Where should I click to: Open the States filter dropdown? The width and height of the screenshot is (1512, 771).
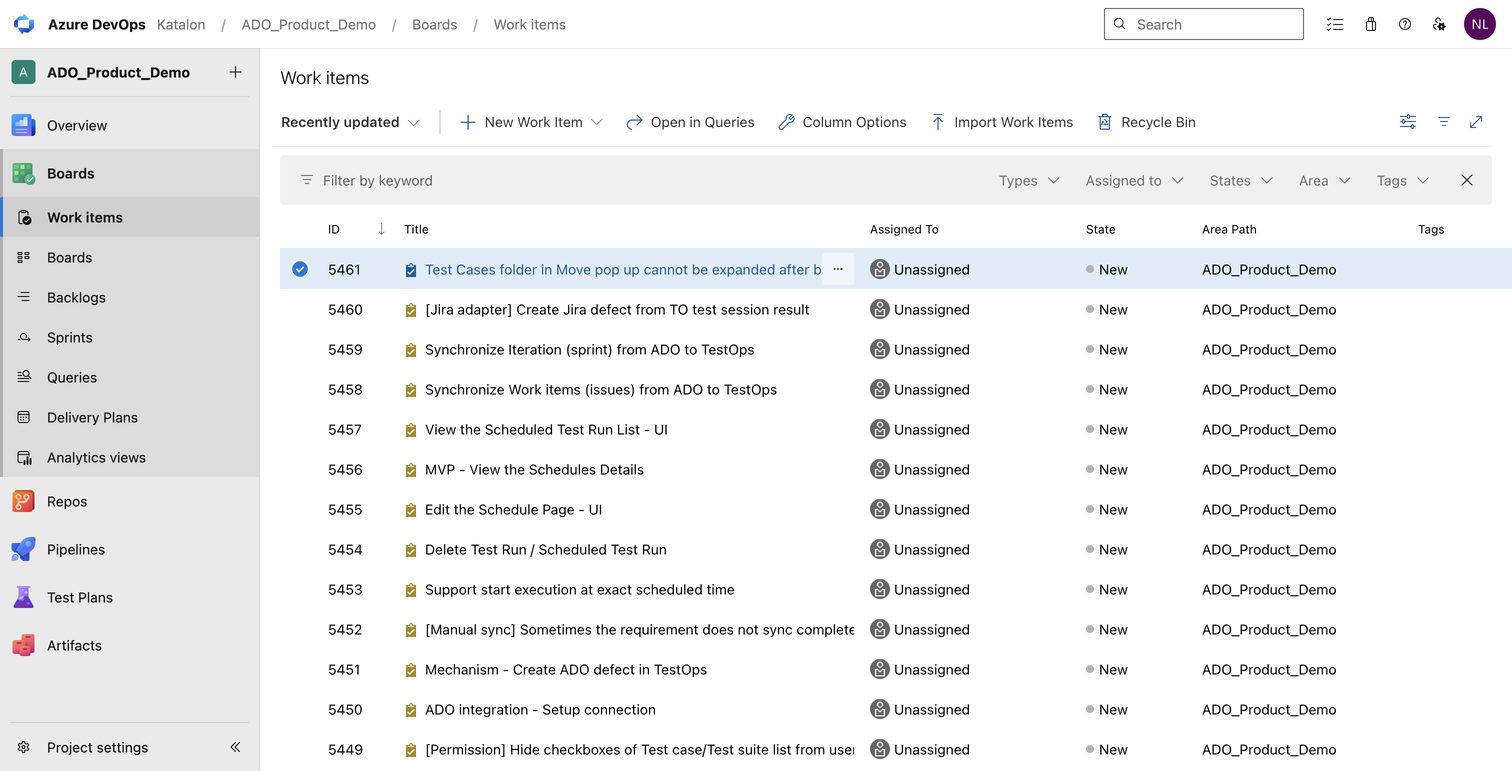click(1241, 180)
